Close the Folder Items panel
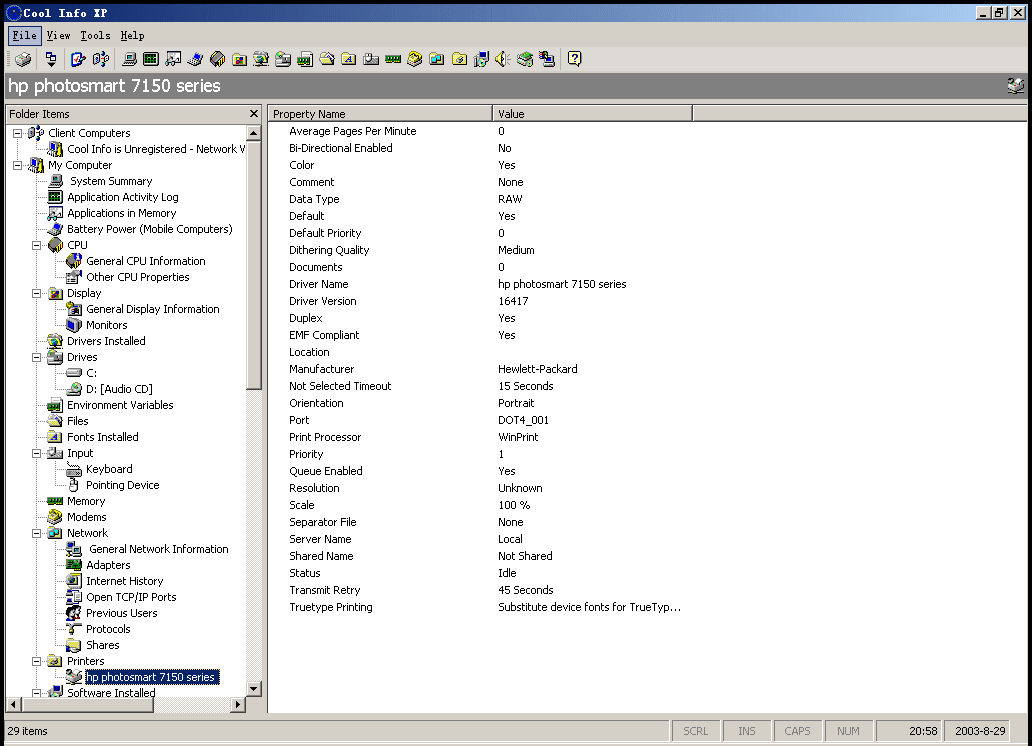 point(254,114)
